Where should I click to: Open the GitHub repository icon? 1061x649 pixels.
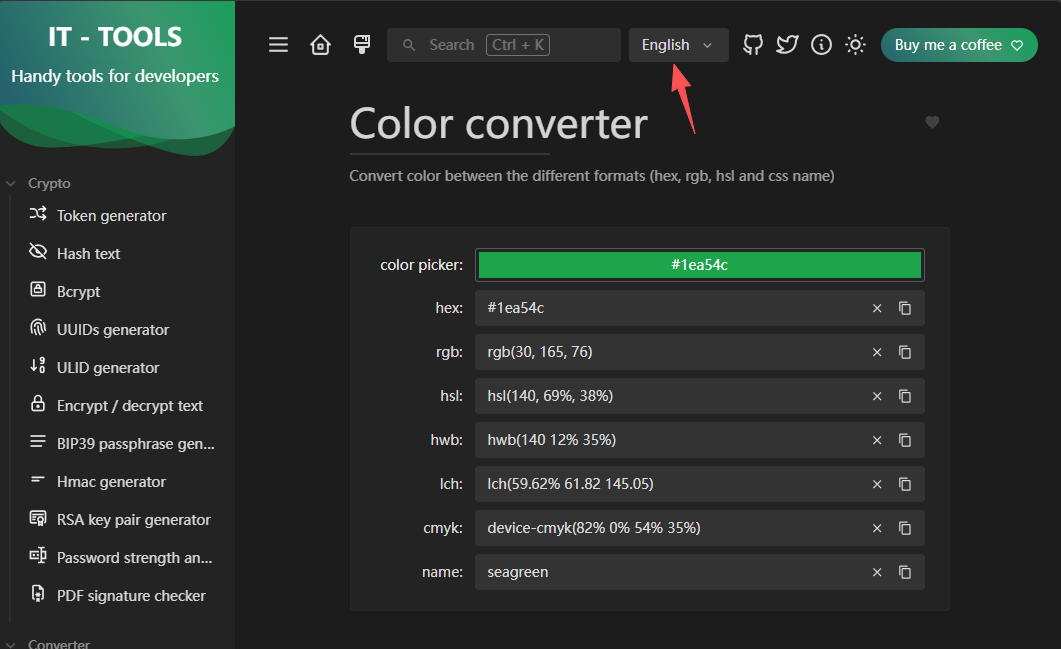click(753, 45)
